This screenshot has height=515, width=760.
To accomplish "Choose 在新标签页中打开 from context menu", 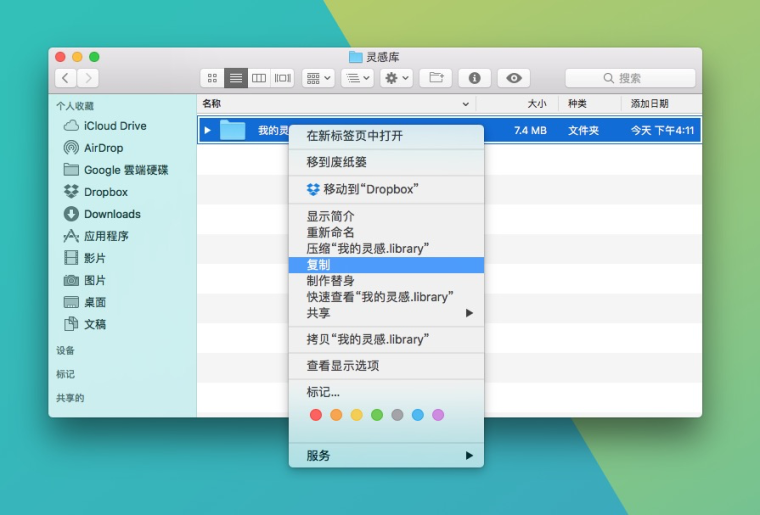I will pos(386,136).
